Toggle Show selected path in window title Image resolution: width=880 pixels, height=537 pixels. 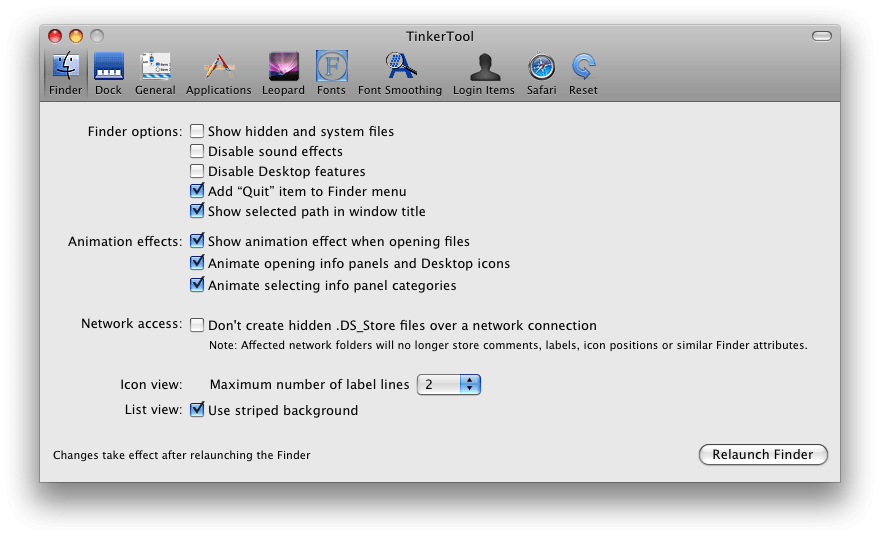click(196, 211)
